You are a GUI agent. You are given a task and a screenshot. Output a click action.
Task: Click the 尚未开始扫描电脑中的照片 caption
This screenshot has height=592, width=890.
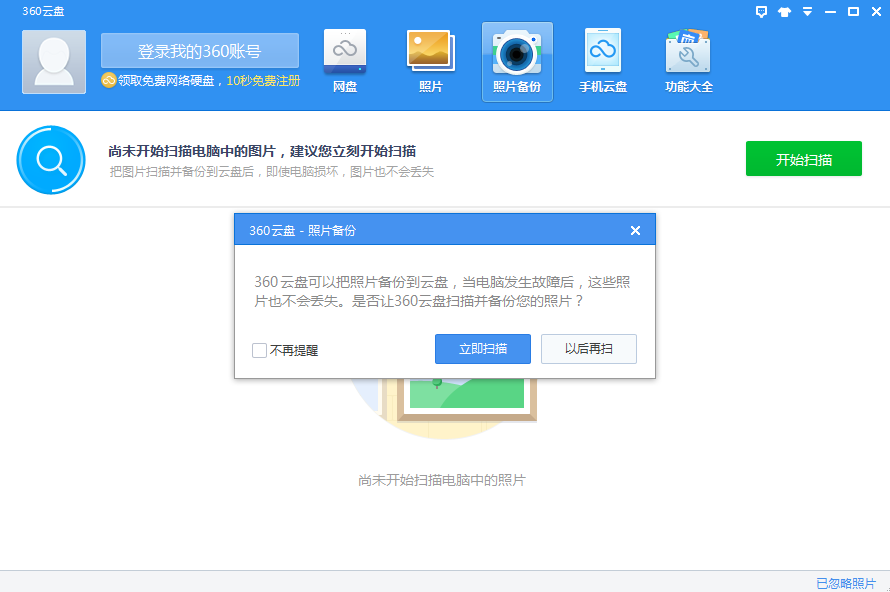442,480
